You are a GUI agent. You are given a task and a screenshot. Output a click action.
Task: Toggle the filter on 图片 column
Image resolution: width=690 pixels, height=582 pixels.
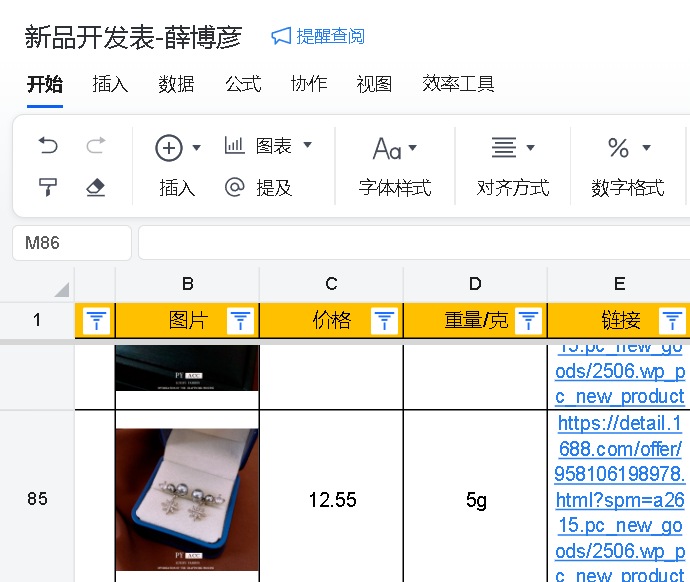[x=240, y=321]
